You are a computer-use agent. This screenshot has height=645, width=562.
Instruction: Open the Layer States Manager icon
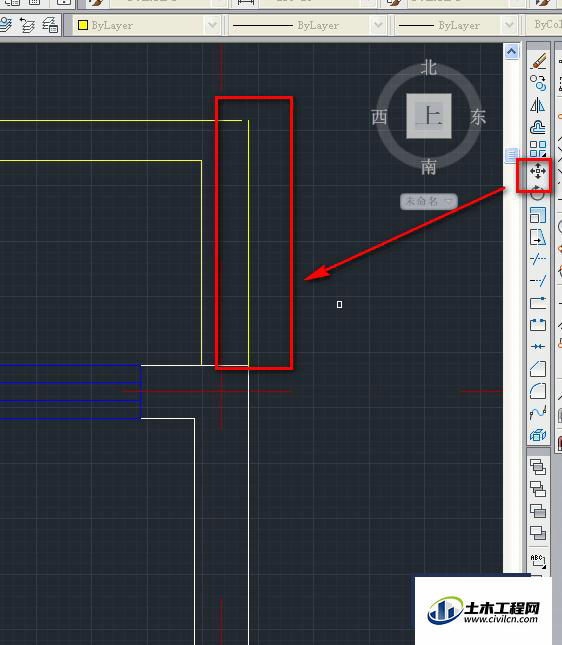tap(50, 25)
